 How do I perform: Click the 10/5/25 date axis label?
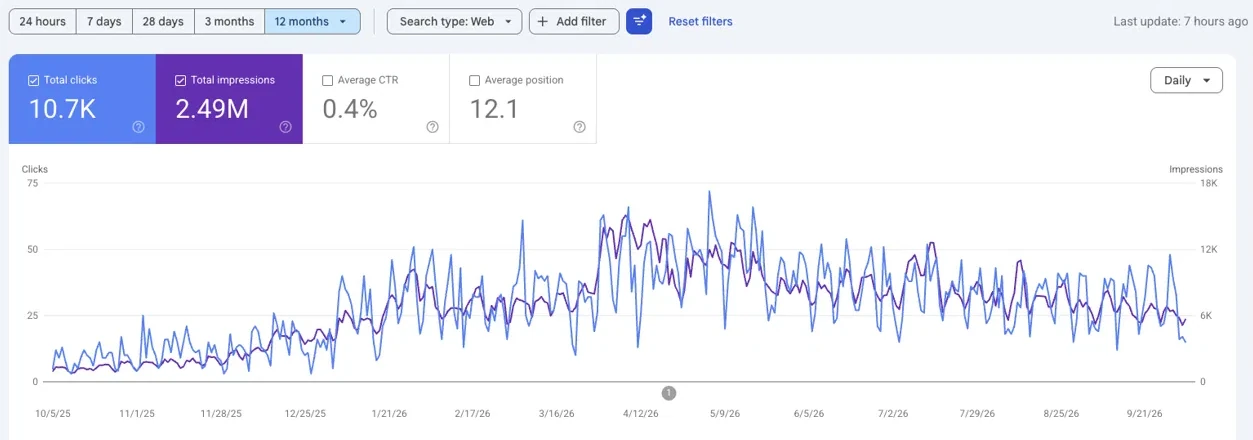pyautogui.click(x=53, y=413)
